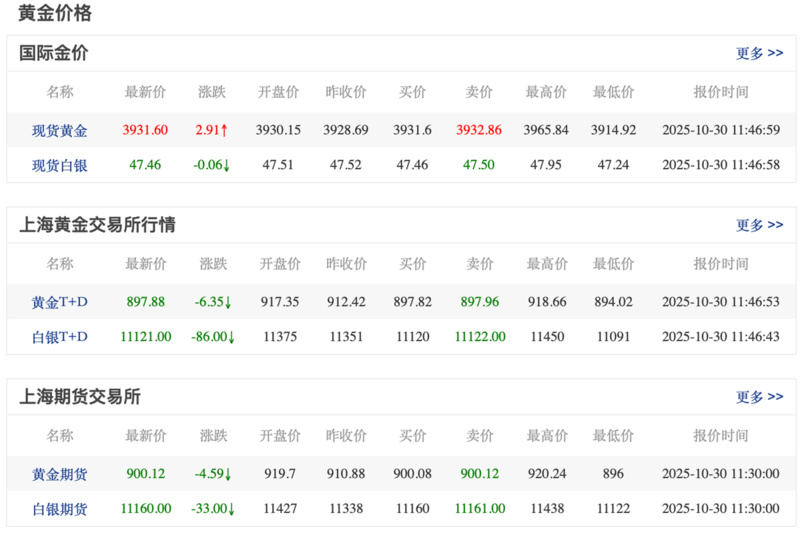Select the 黄金期货 row link
The image size is (800, 533).
[x=60, y=474]
